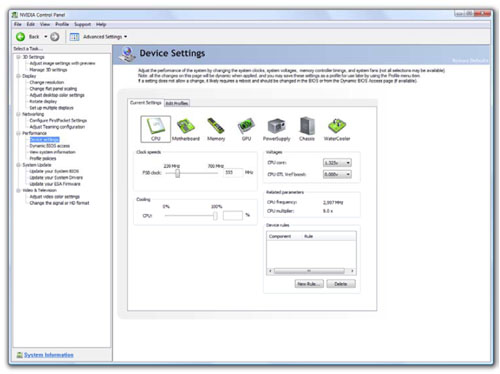Collapse the Display tree node
This screenshot has width=500, height=374.
(x=18, y=76)
